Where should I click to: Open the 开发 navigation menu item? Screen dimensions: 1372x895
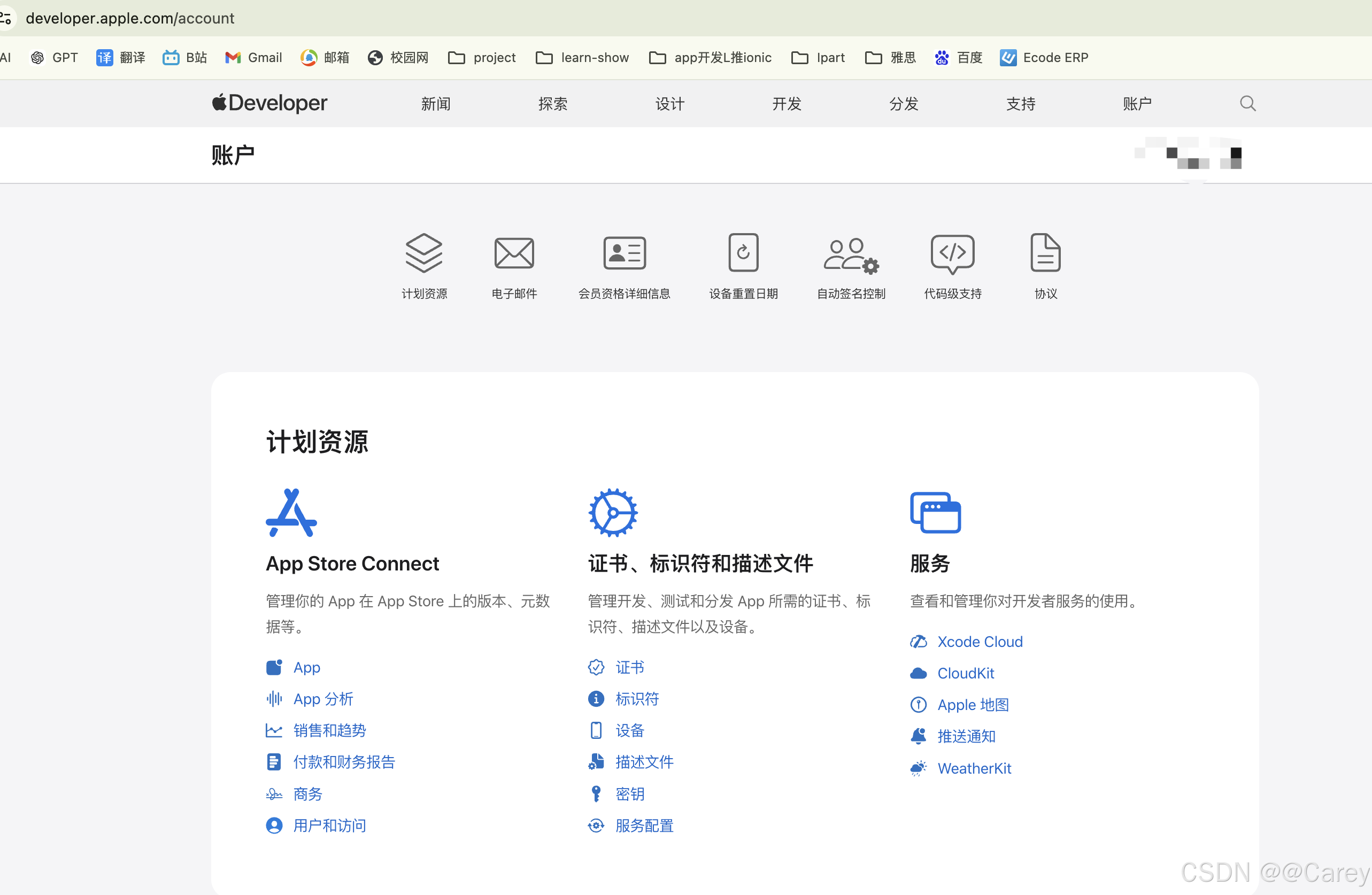pos(787,104)
